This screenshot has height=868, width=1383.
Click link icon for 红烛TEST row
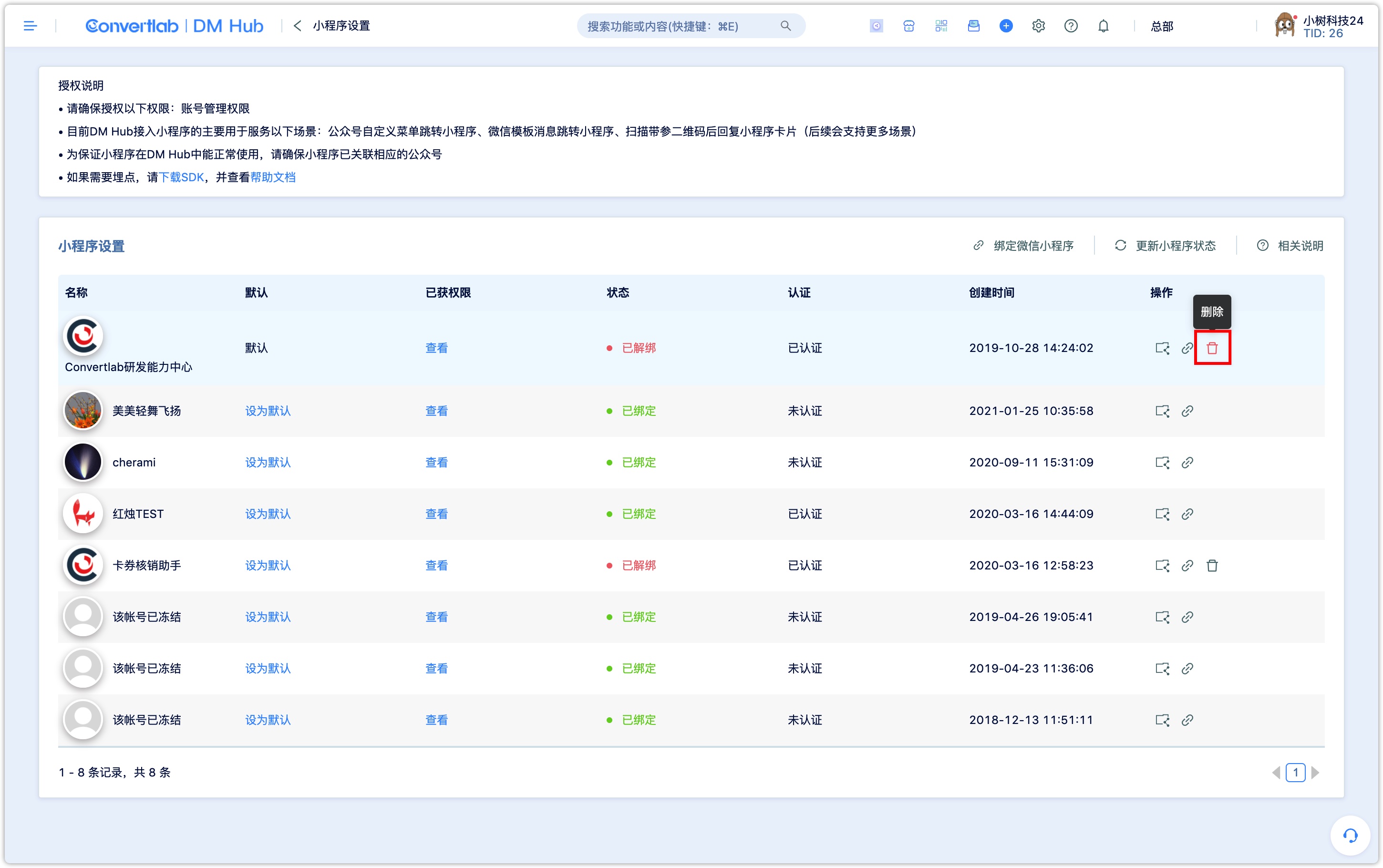(x=1187, y=514)
